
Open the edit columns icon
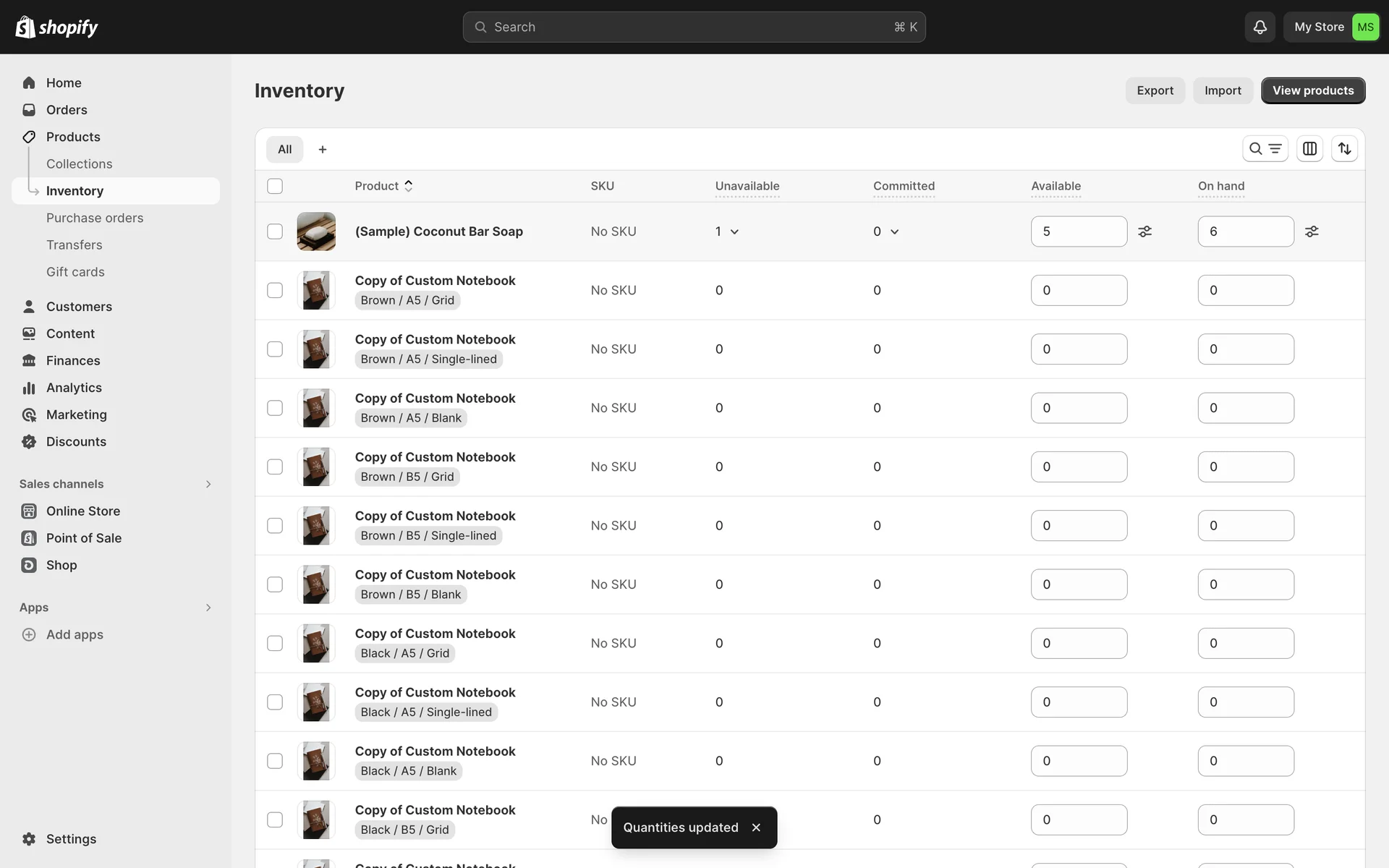click(x=1309, y=148)
